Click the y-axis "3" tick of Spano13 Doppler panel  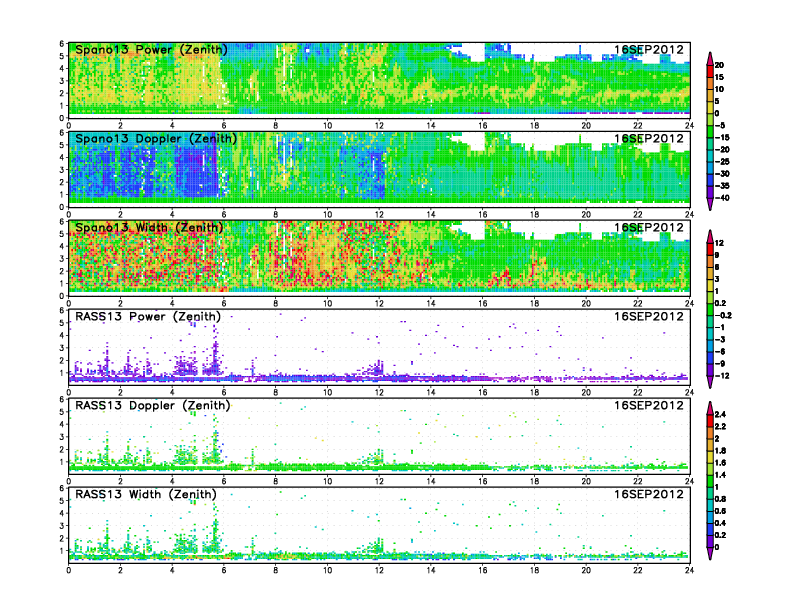pyautogui.click(x=62, y=170)
